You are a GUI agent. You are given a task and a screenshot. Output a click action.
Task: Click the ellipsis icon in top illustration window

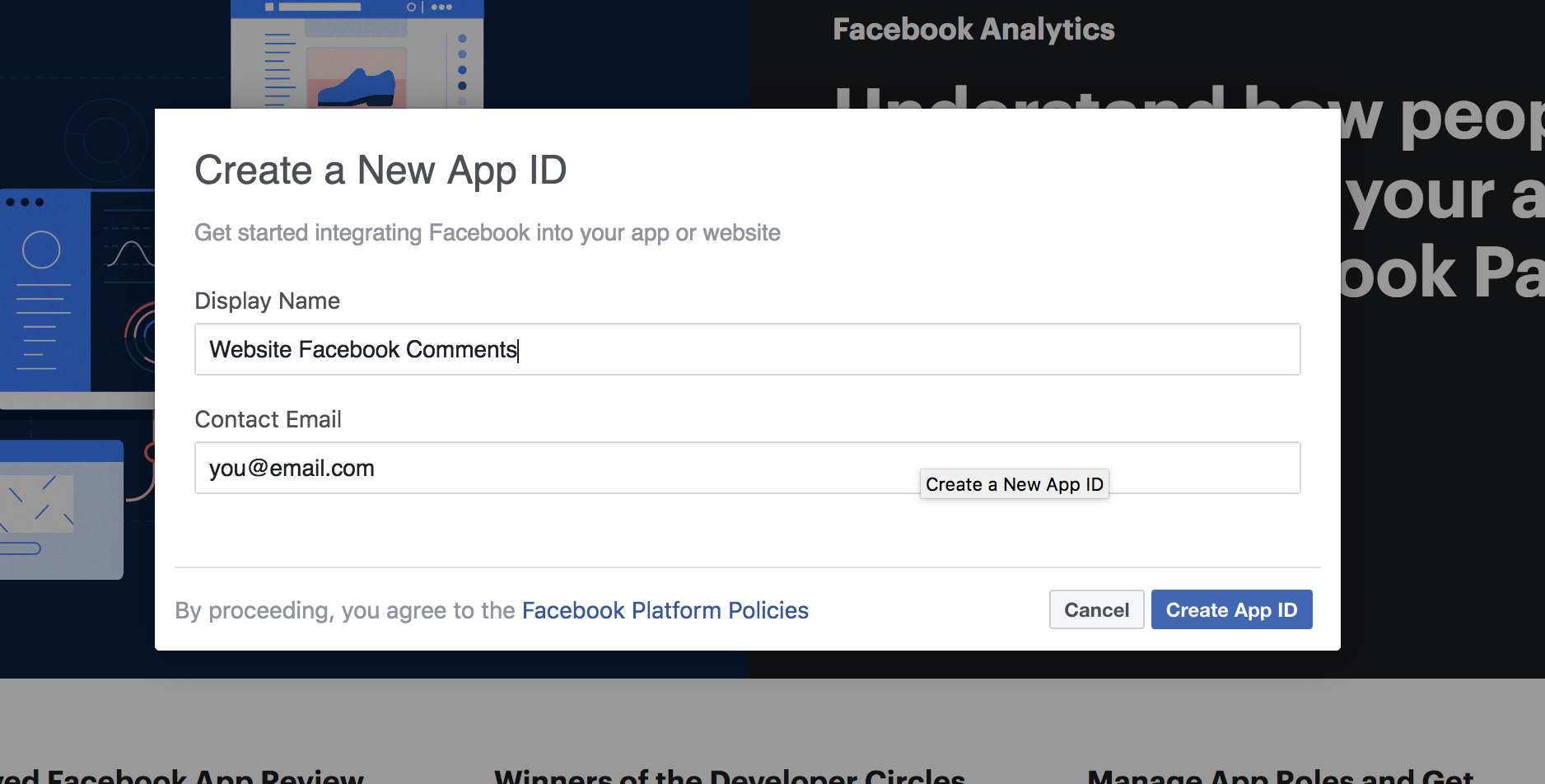(x=441, y=7)
